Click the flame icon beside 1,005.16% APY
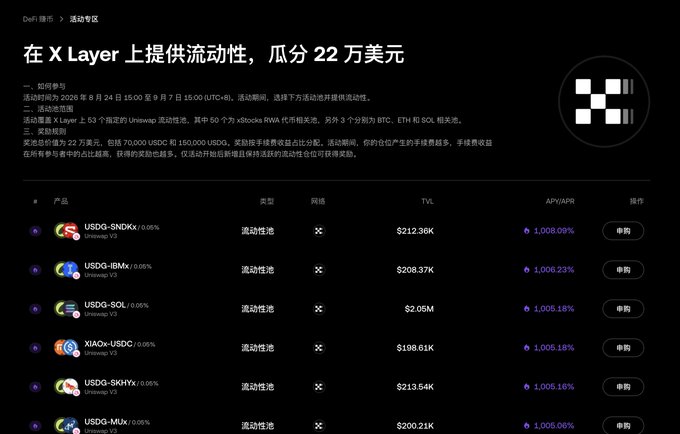Image resolution: width=680 pixels, height=434 pixels. pos(526,387)
